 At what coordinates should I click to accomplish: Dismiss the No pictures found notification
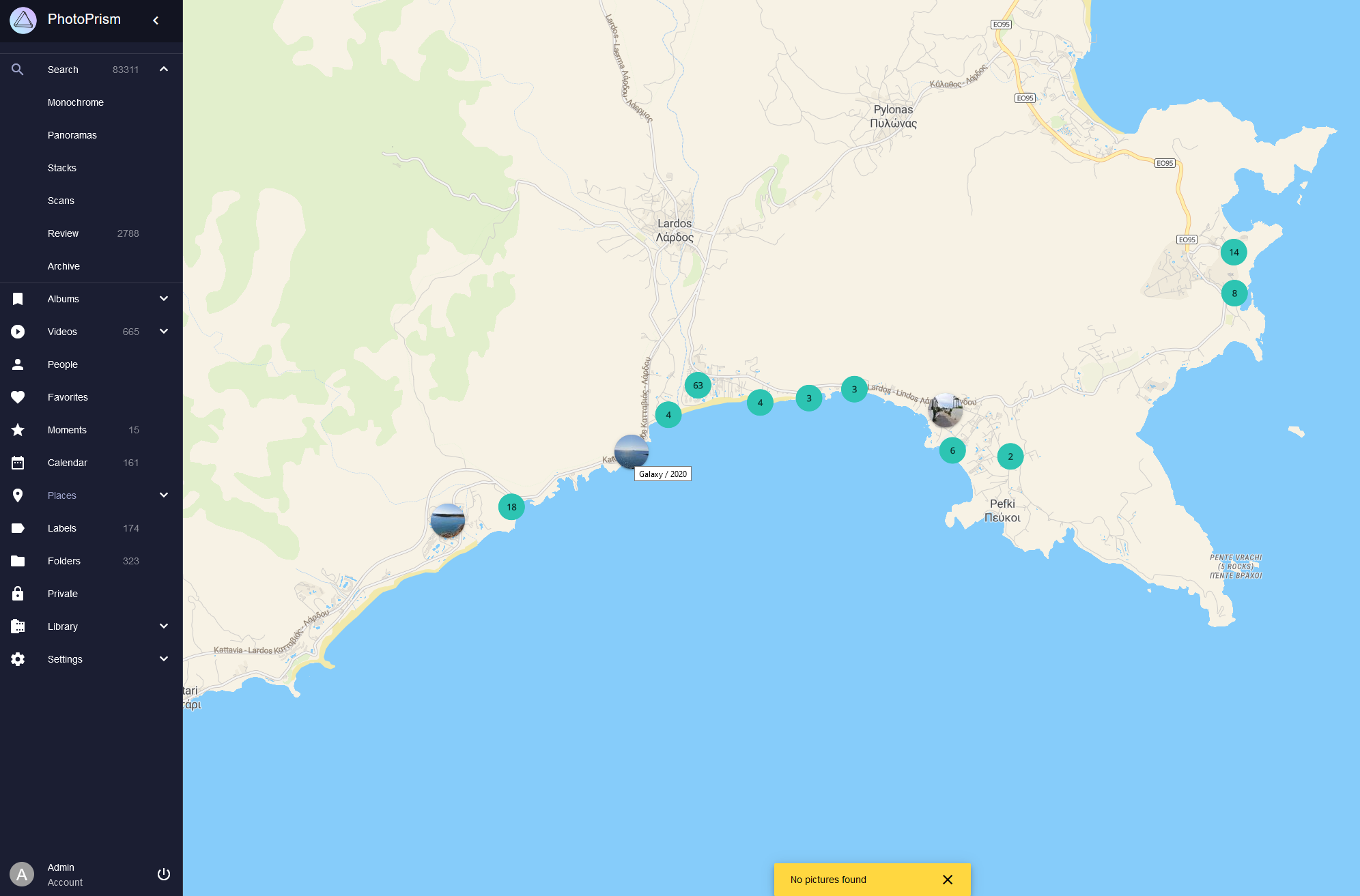[x=948, y=880]
